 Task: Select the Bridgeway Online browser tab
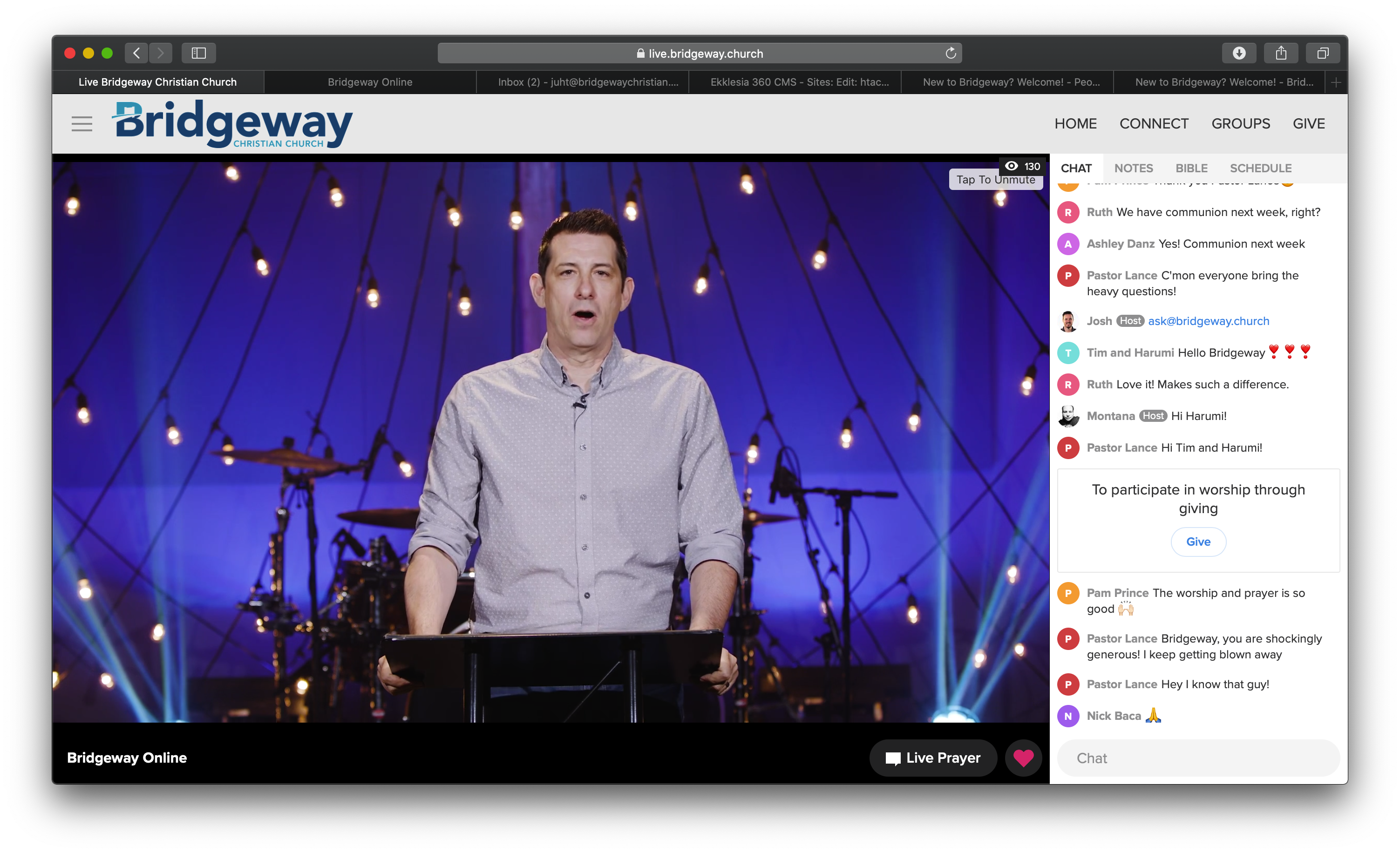pos(370,82)
